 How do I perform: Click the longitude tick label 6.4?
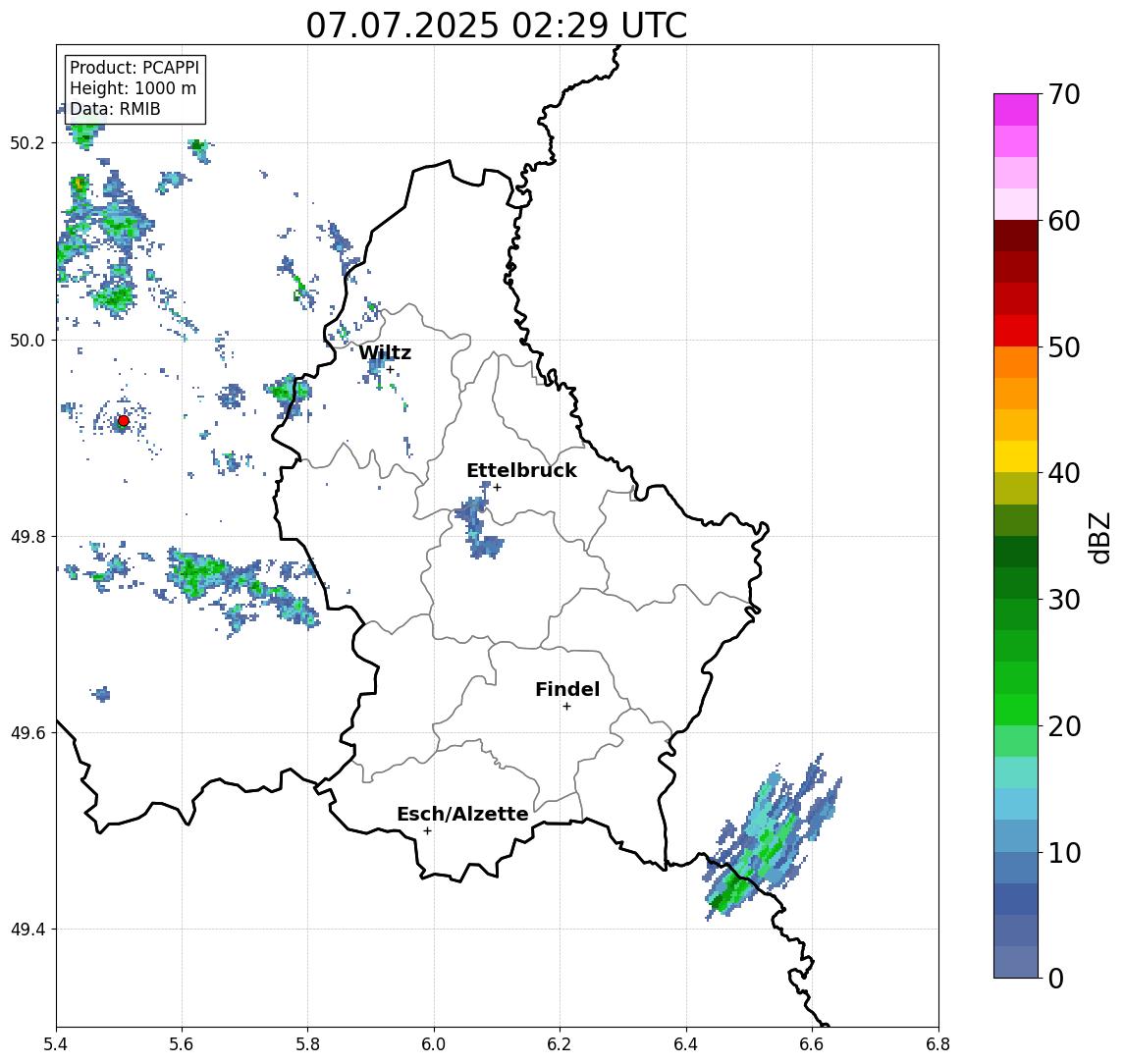click(x=687, y=1044)
